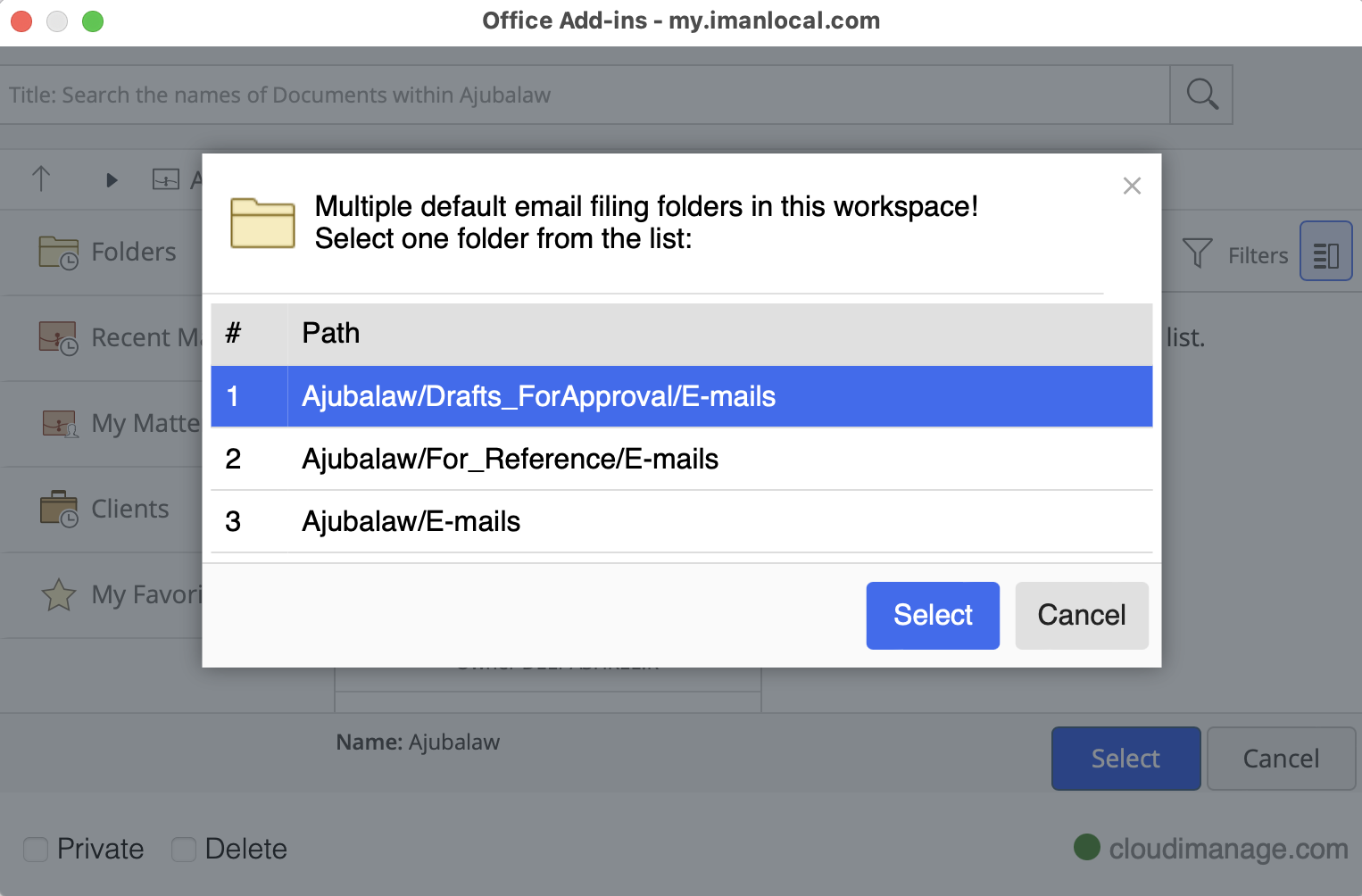Enable the Delete checkbox
1362x896 pixels.
coord(183,849)
